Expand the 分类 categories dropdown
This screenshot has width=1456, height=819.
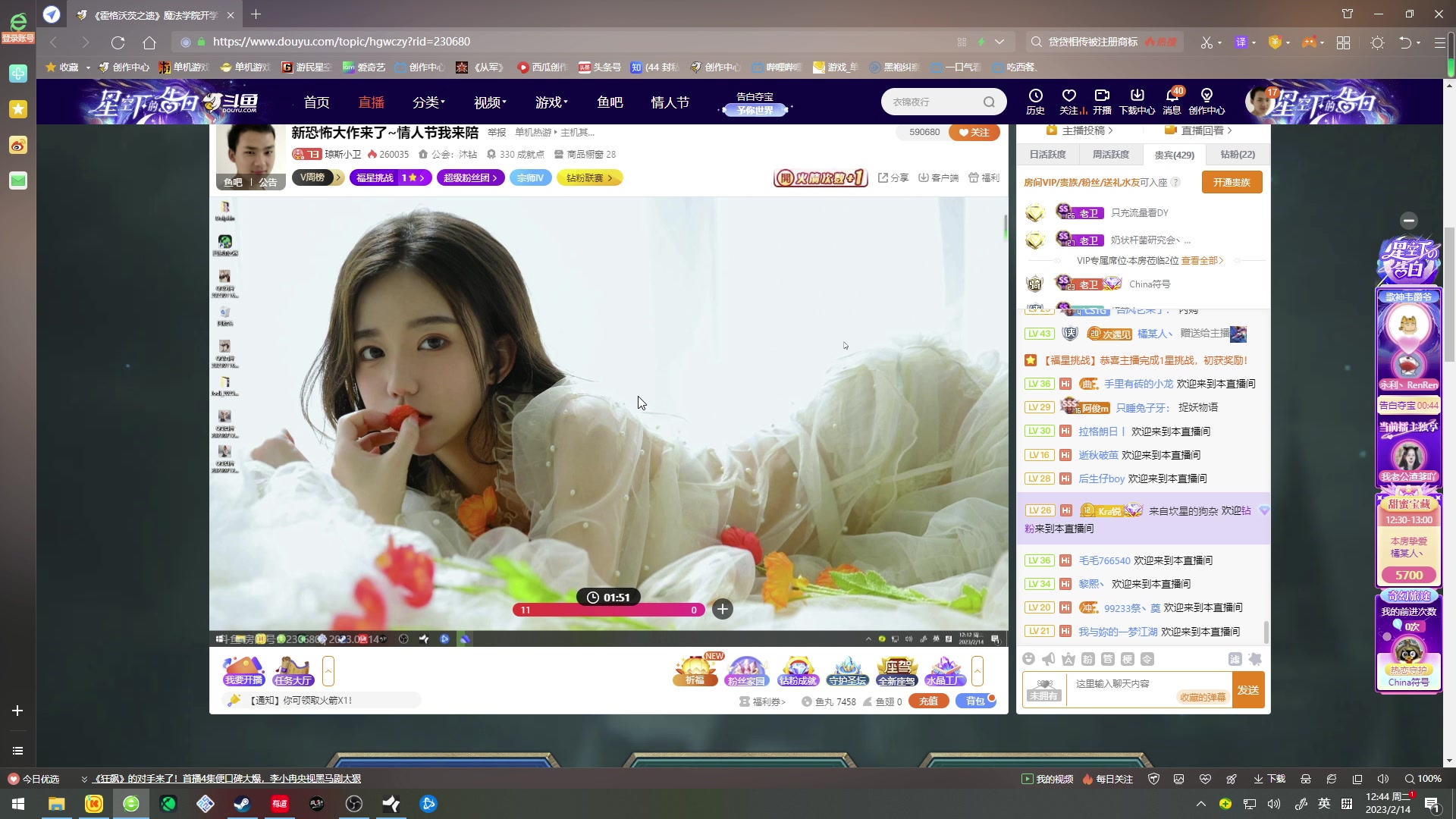tap(428, 102)
